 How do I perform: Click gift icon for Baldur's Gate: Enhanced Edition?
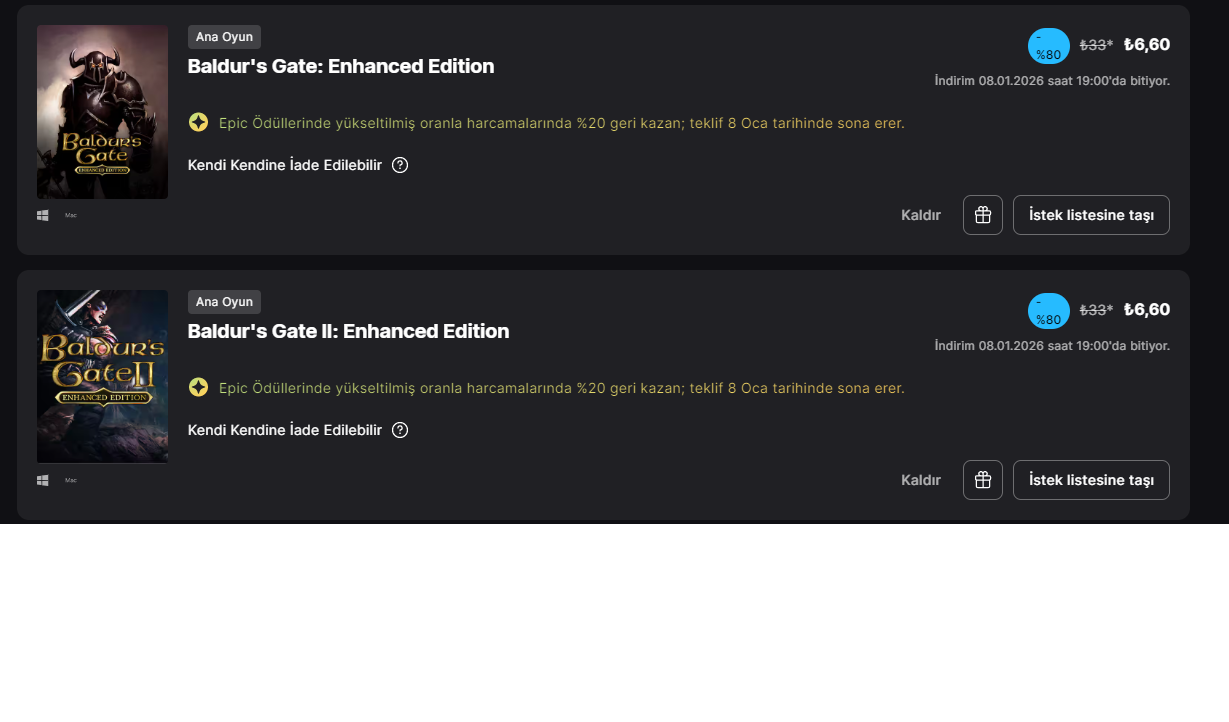tap(983, 215)
